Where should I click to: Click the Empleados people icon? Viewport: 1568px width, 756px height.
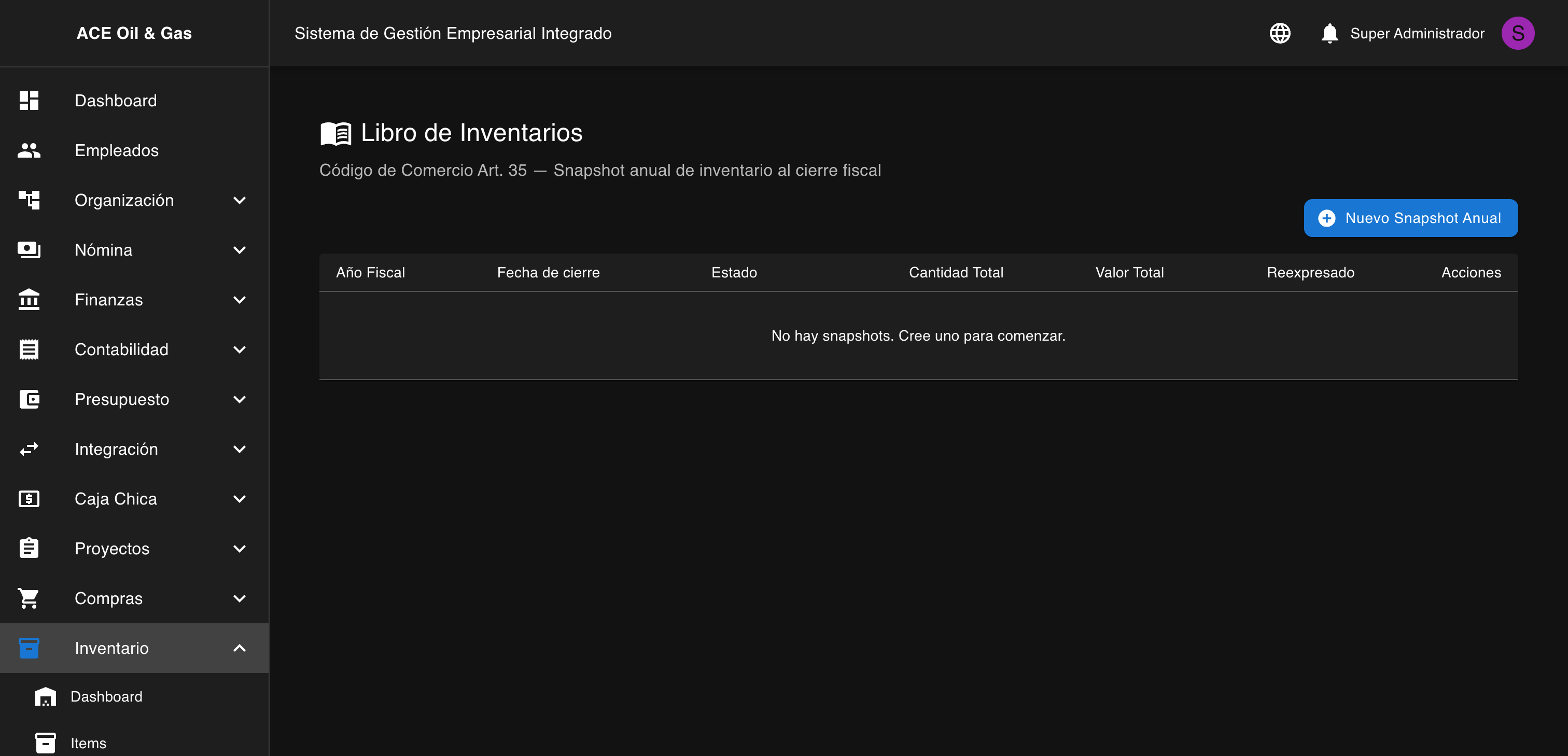[x=29, y=150]
